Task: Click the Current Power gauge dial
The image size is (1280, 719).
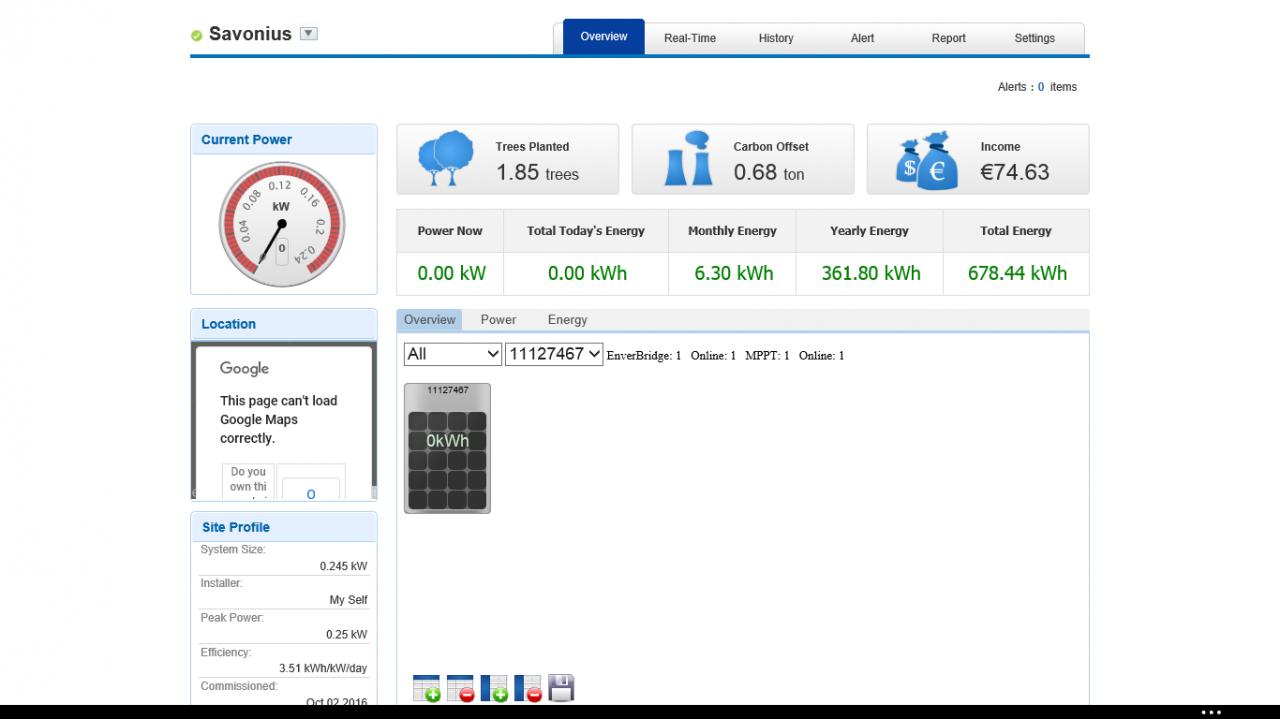Action: point(282,224)
